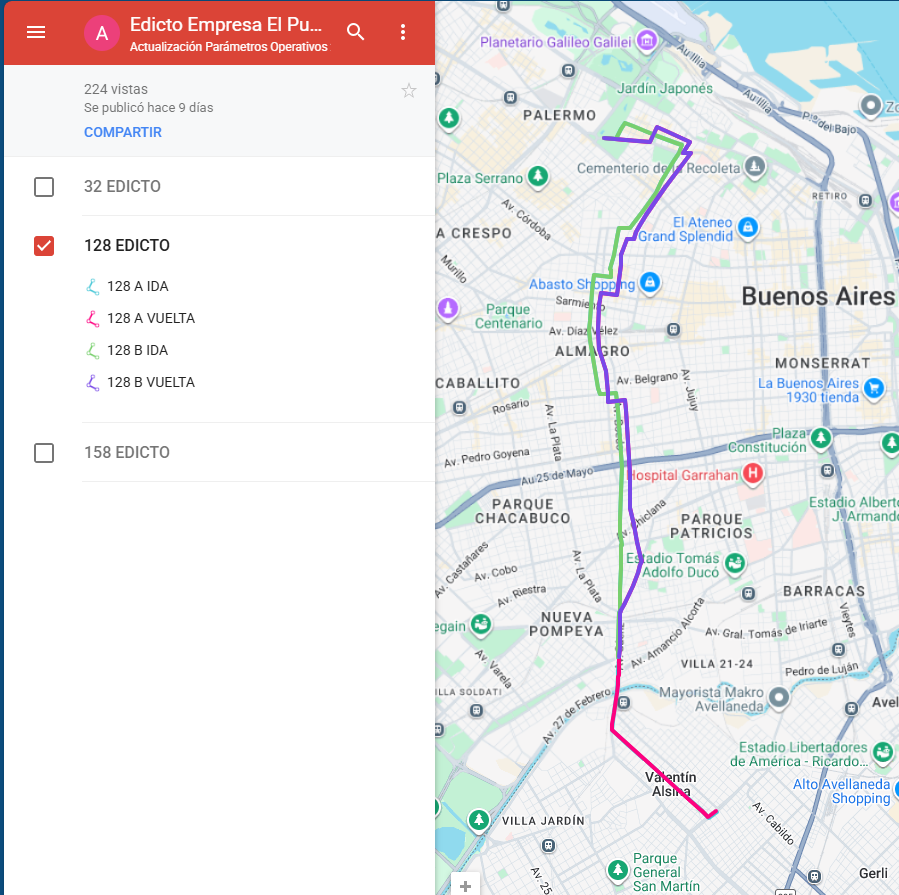Click the Plaza Constitución park marker
Viewport: 899px width, 895px height.
(x=821, y=439)
